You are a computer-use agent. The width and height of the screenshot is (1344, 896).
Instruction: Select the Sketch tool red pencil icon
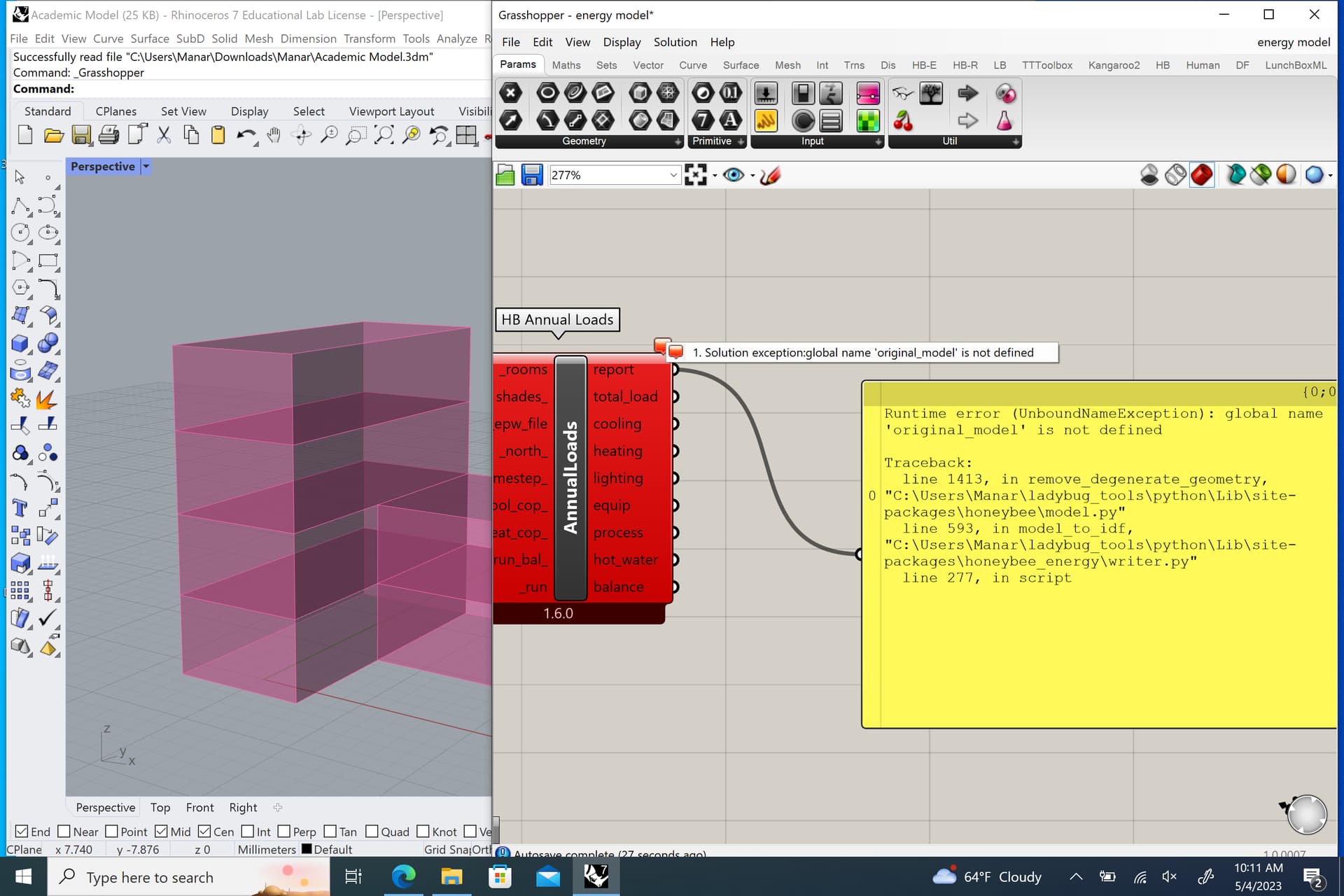click(769, 175)
